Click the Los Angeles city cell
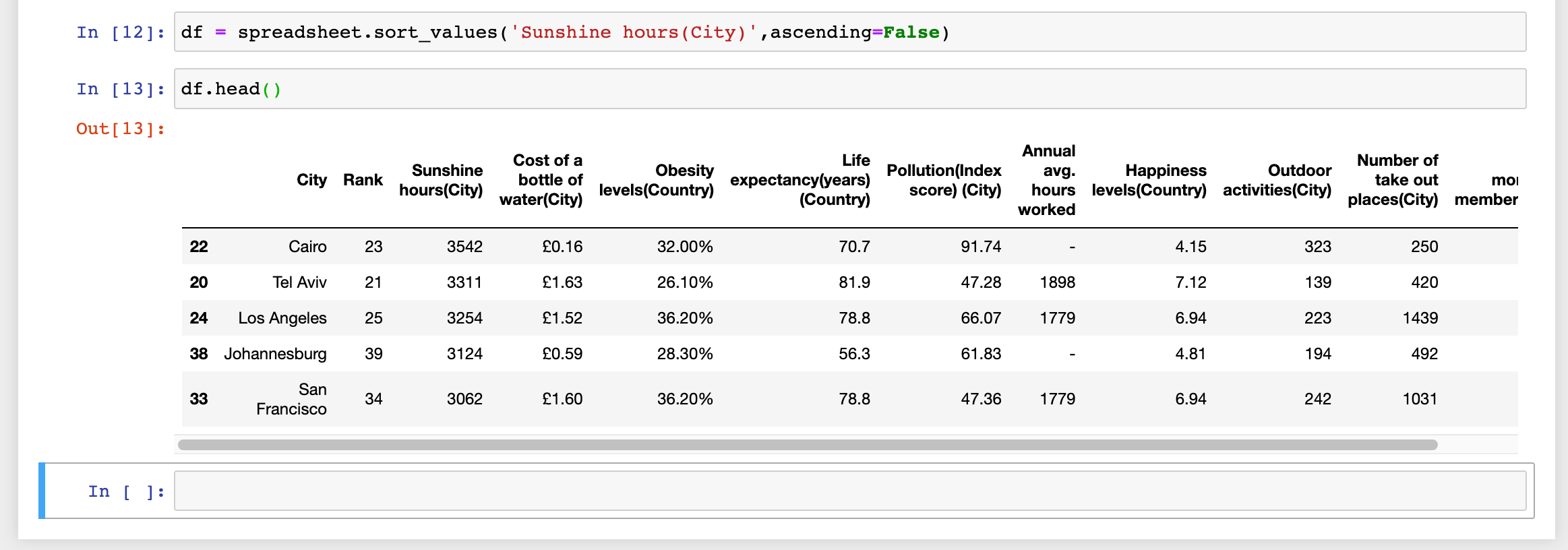Screen dimensions: 1568x550 (282, 318)
